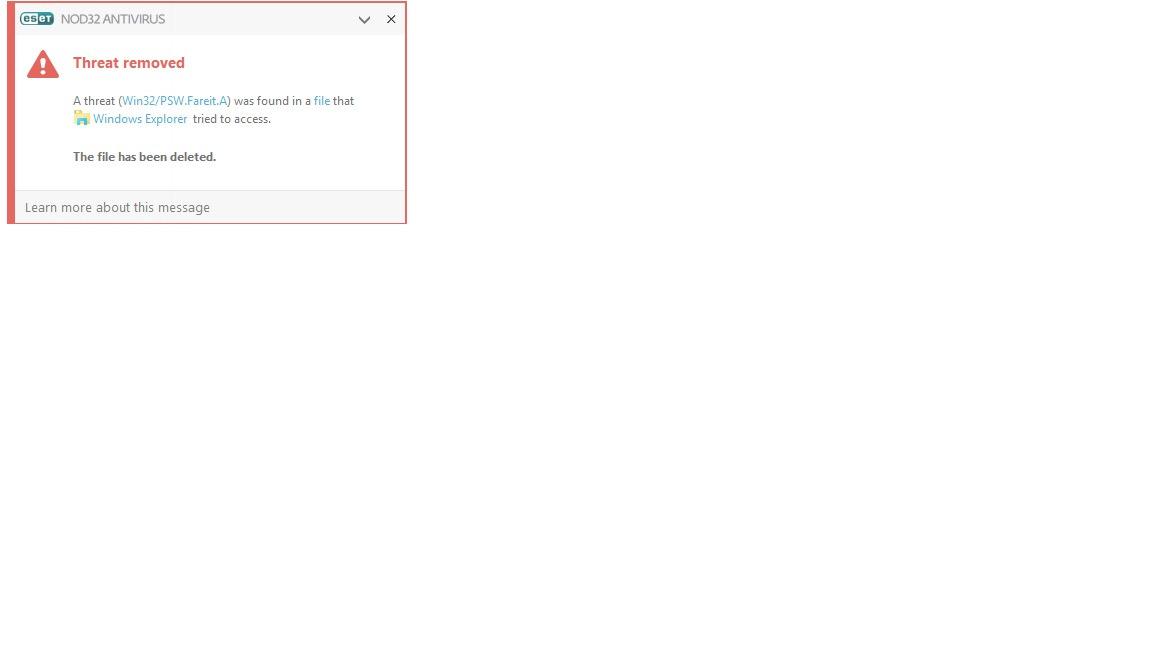The image size is (1152, 648).
Task: Click "The file has been deleted." text
Action: (145, 156)
